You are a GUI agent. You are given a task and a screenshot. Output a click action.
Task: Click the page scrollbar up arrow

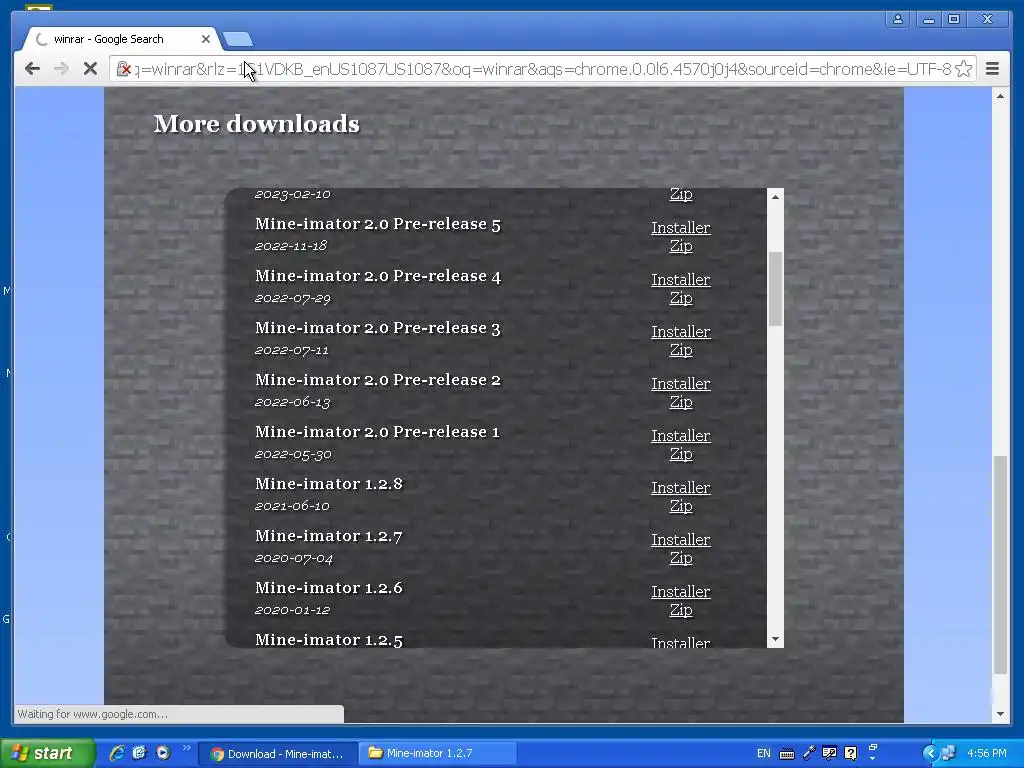pos(1000,97)
